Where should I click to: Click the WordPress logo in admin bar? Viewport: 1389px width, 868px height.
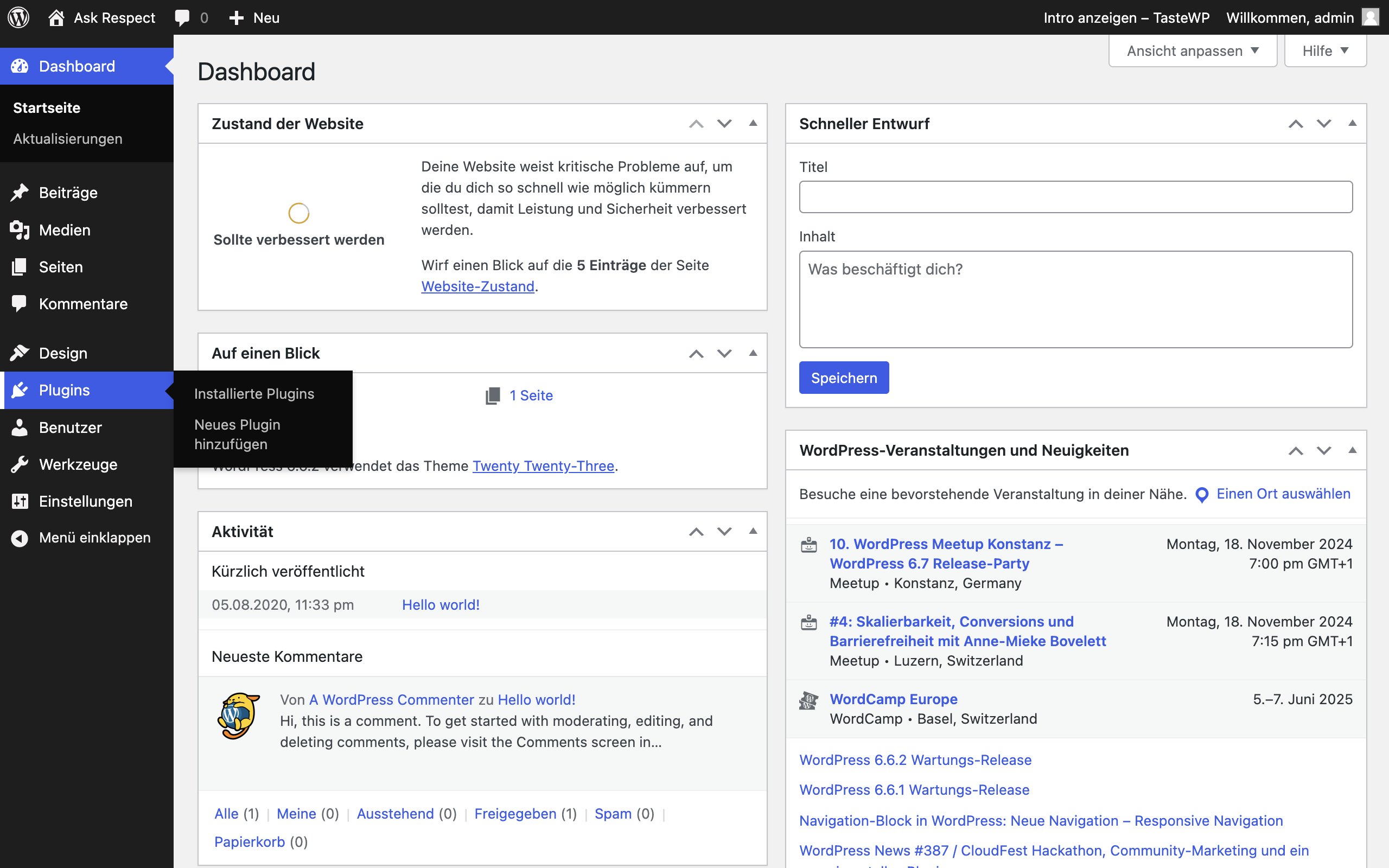pyautogui.click(x=18, y=17)
